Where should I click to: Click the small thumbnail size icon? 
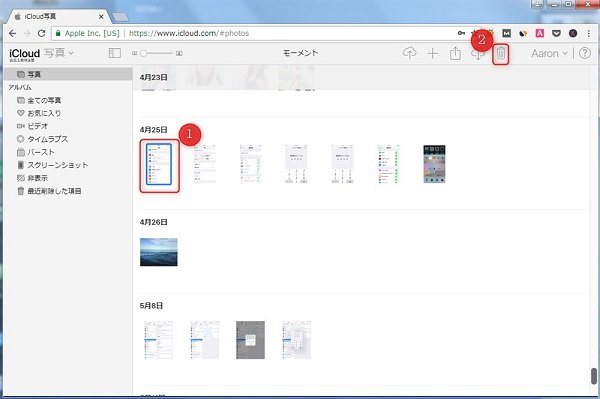click(x=134, y=53)
